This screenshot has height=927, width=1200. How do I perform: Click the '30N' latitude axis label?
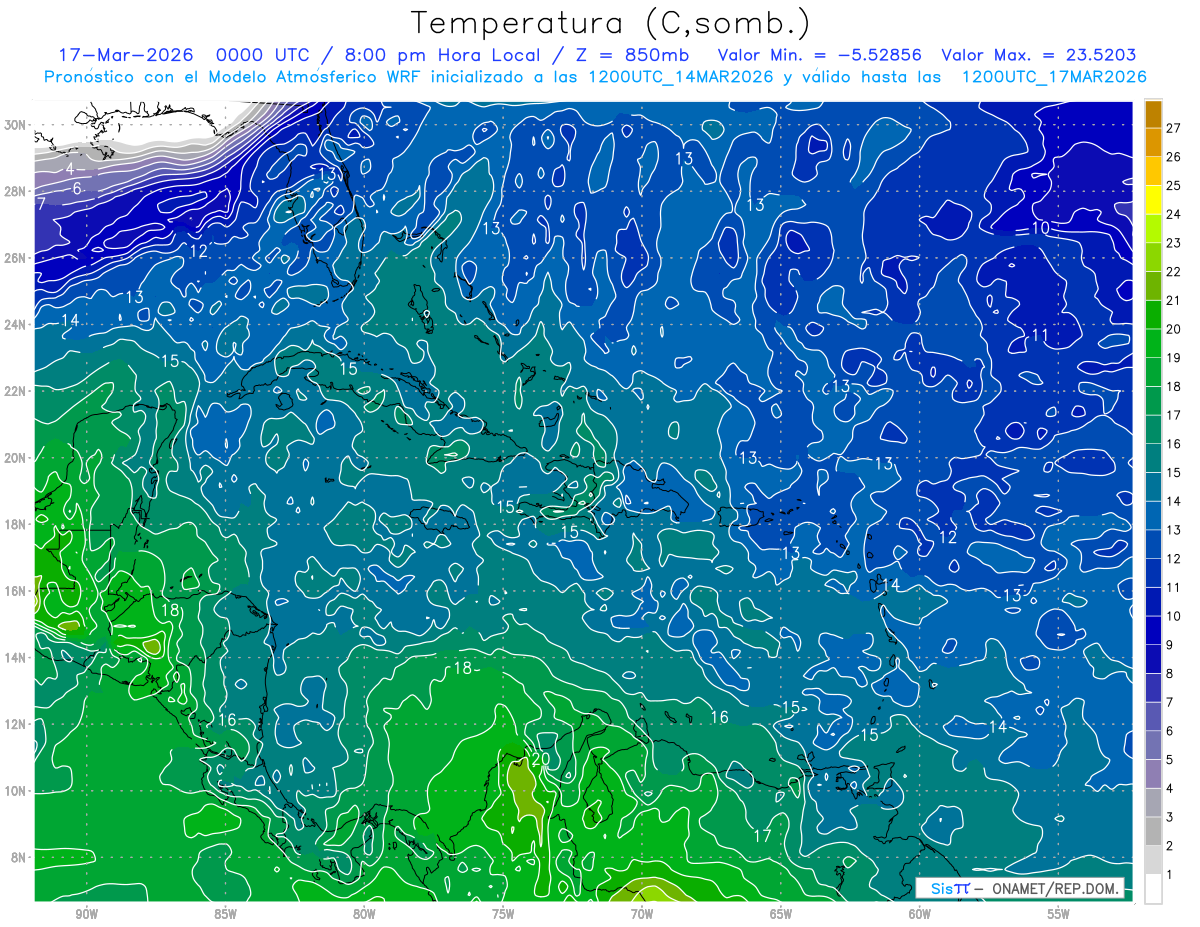point(16,124)
